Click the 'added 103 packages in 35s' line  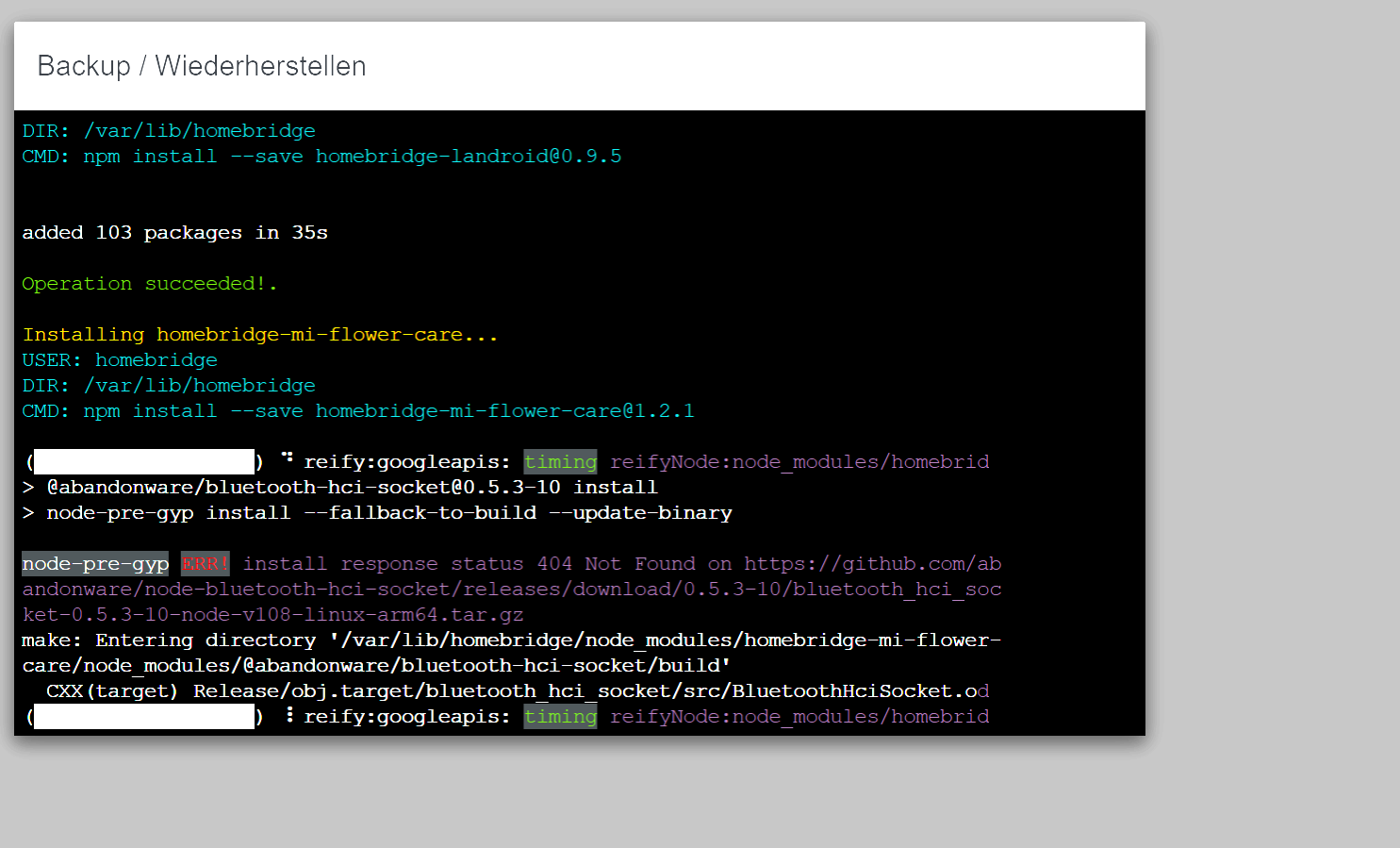tap(174, 233)
